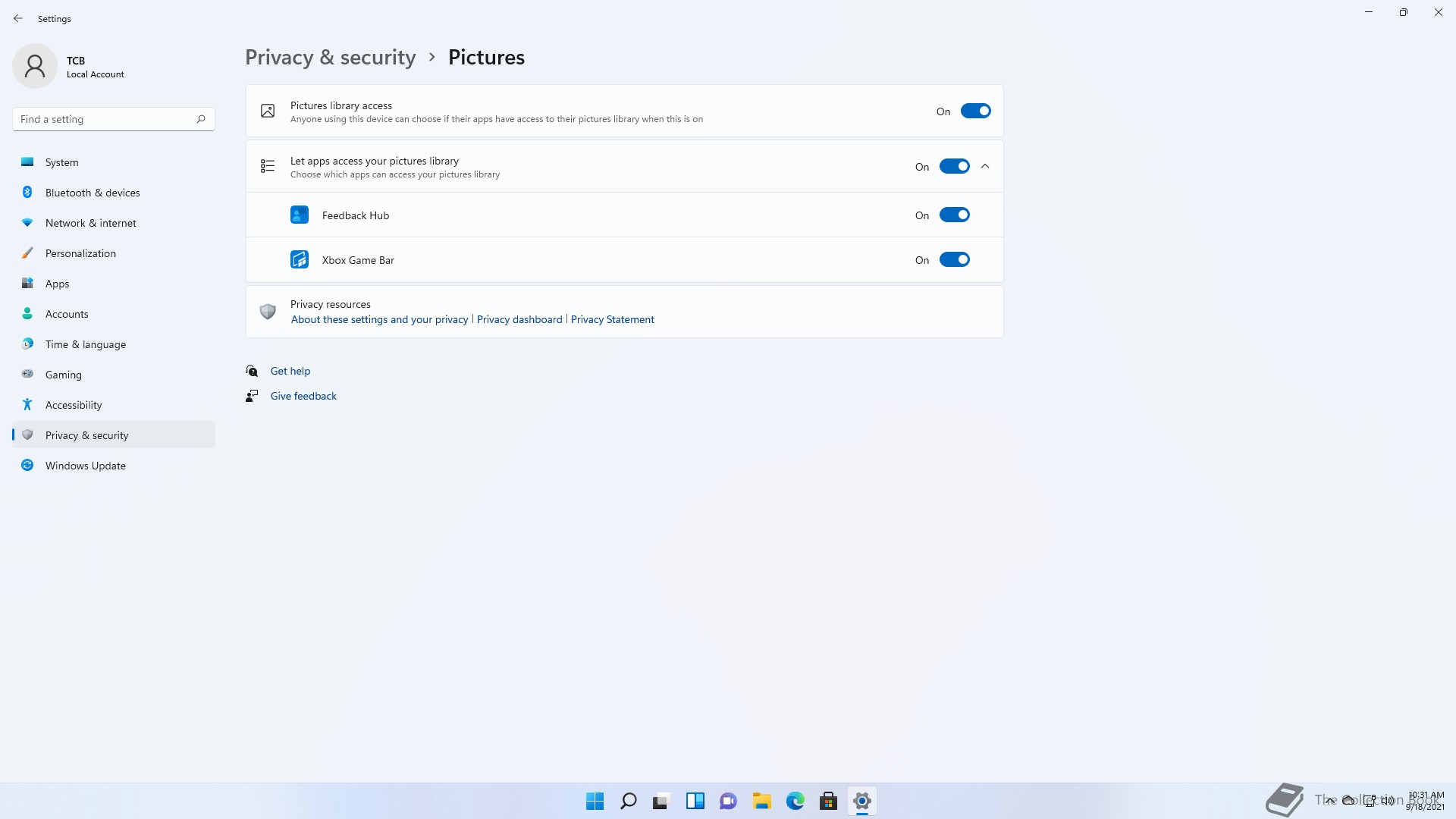
Task: Click the Give feedback person icon
Action: (252, 396)
